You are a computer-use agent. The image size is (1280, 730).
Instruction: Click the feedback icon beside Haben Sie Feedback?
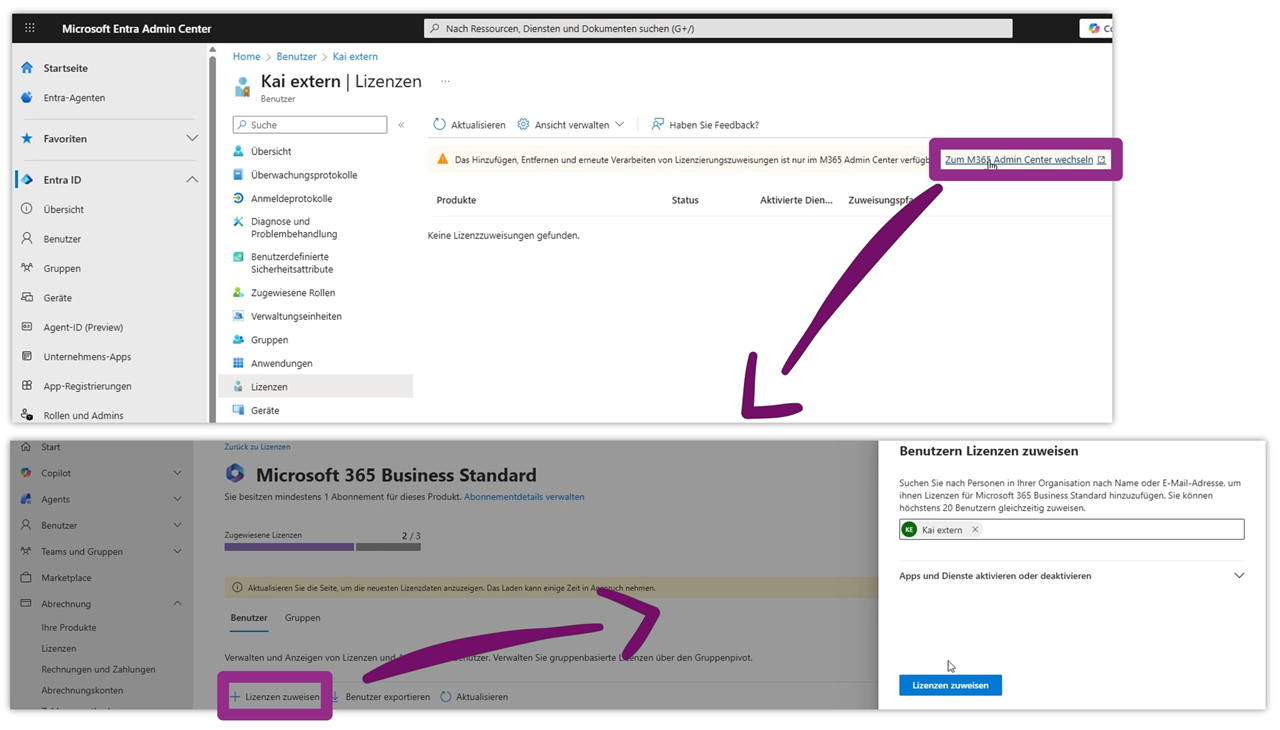click(657, 125)
